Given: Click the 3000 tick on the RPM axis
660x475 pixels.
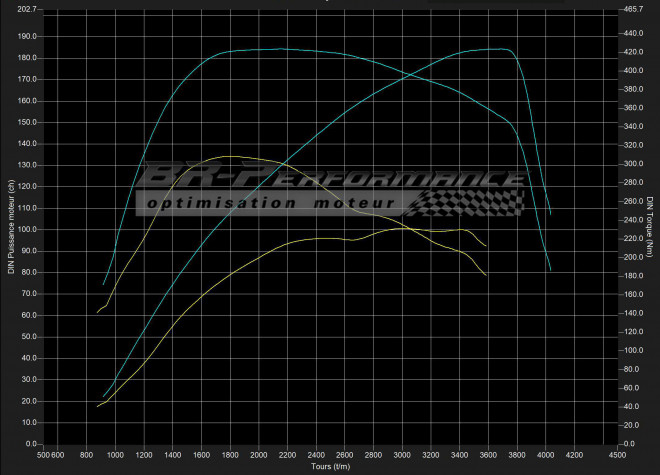Looking at the screenshot, I should click(402, 455).
